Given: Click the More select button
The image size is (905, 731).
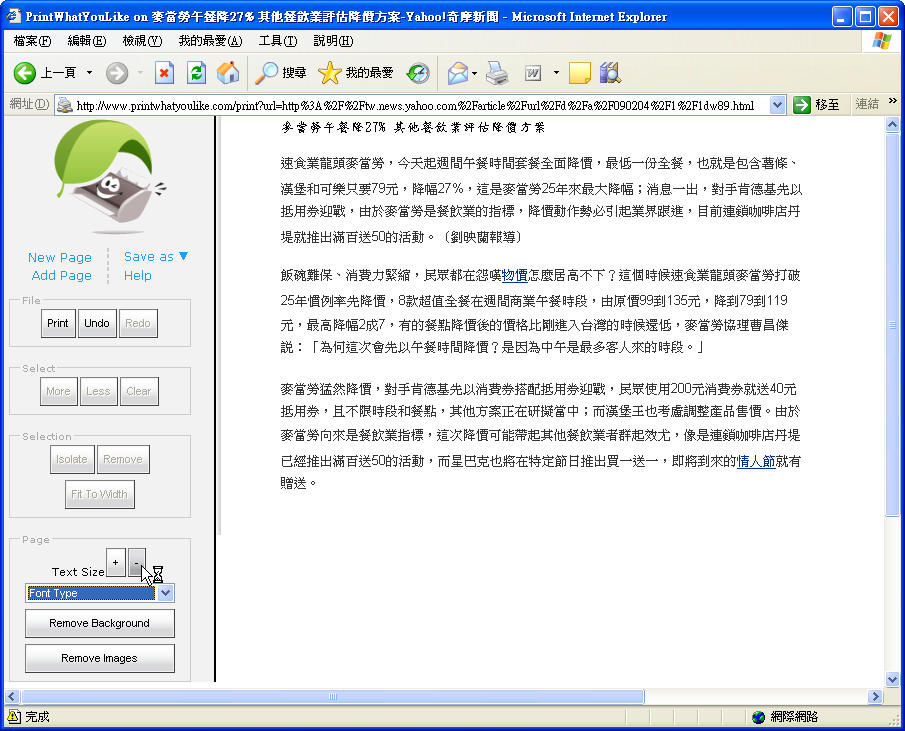Looking at the screenshot, I should (x=58, y=391).
